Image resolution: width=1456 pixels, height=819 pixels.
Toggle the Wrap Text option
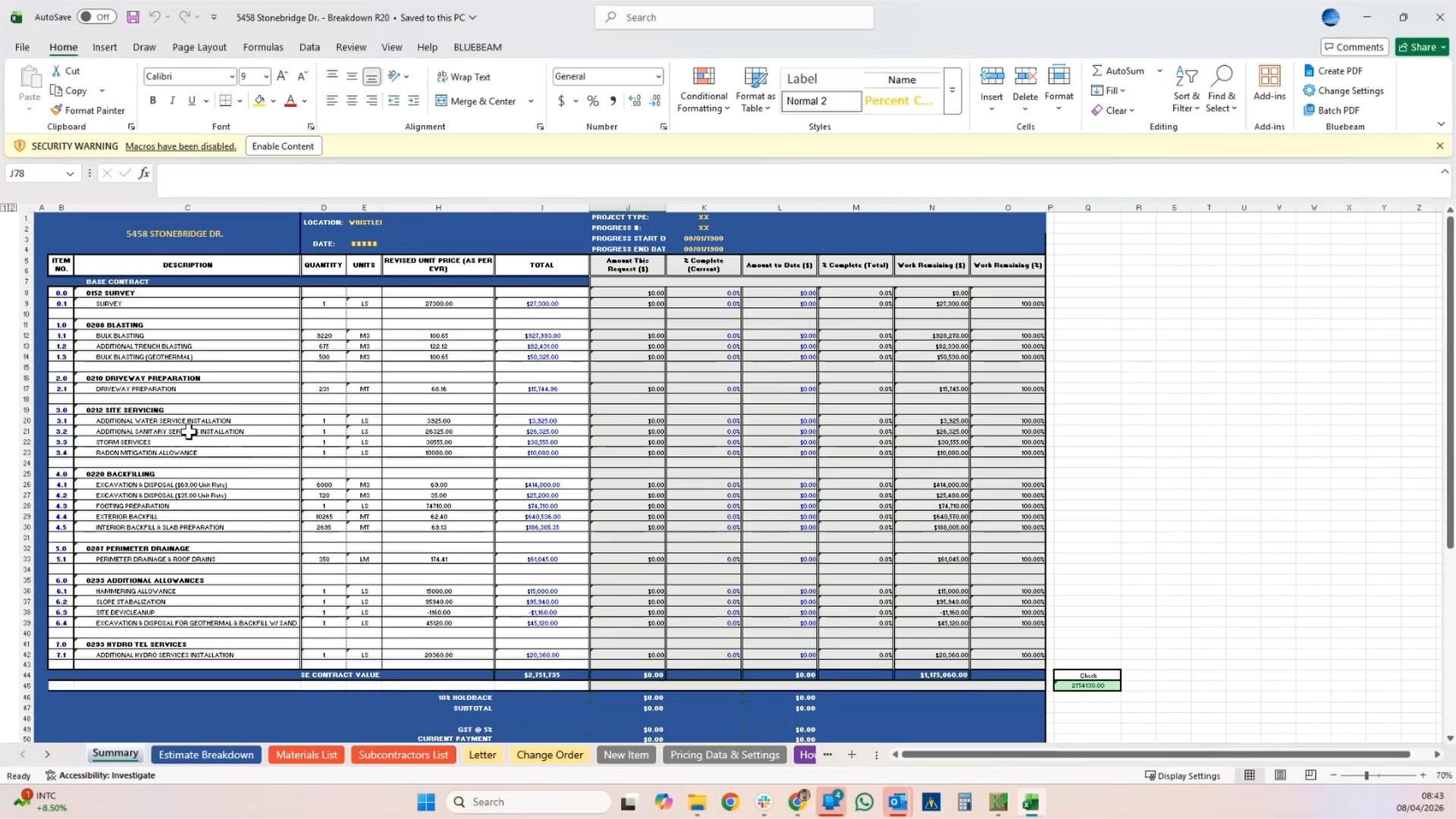(463, 77)
